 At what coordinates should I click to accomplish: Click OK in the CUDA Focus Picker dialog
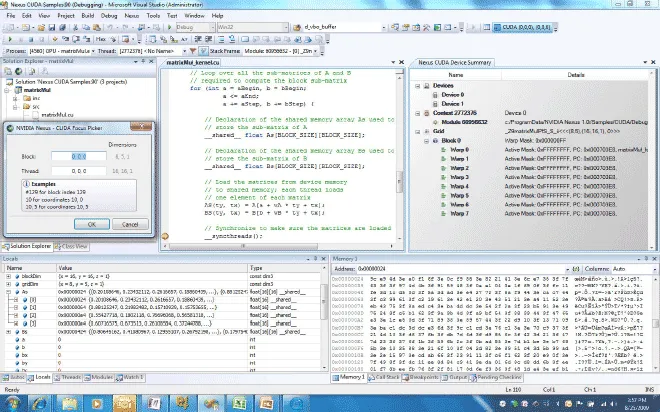[92, 224]
